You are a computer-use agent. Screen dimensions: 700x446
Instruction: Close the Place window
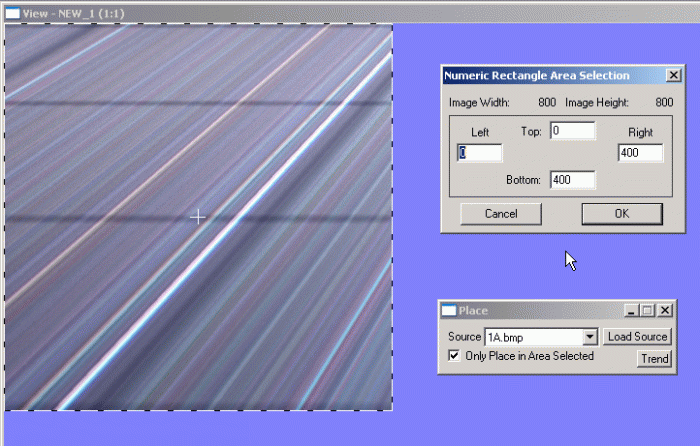(664, 311)
